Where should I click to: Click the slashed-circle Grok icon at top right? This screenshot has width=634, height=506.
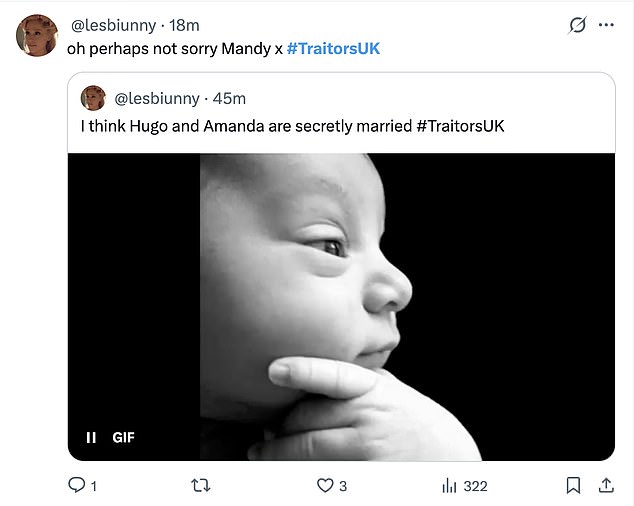point(577,26)
